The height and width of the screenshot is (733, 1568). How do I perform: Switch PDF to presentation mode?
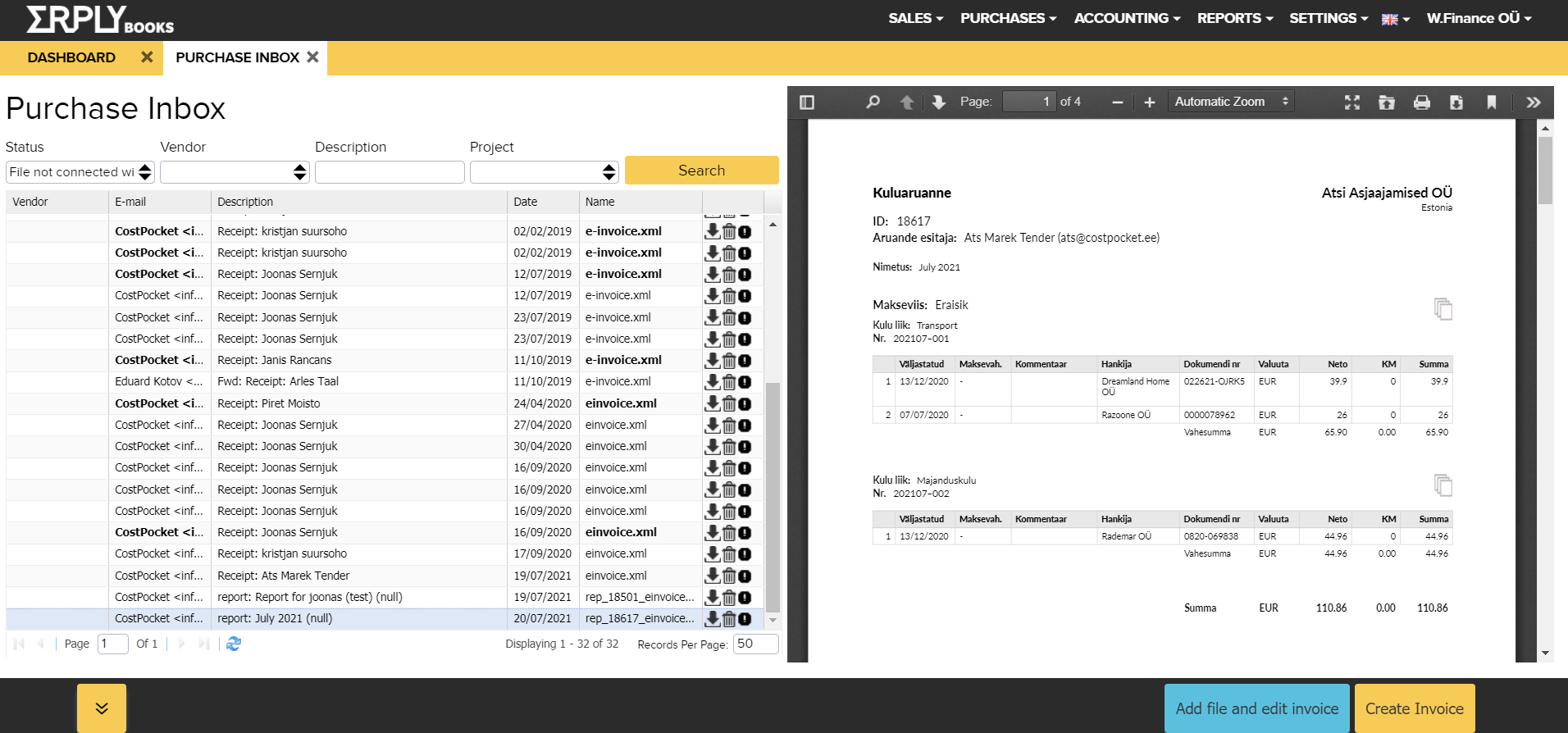(1352, 102)
